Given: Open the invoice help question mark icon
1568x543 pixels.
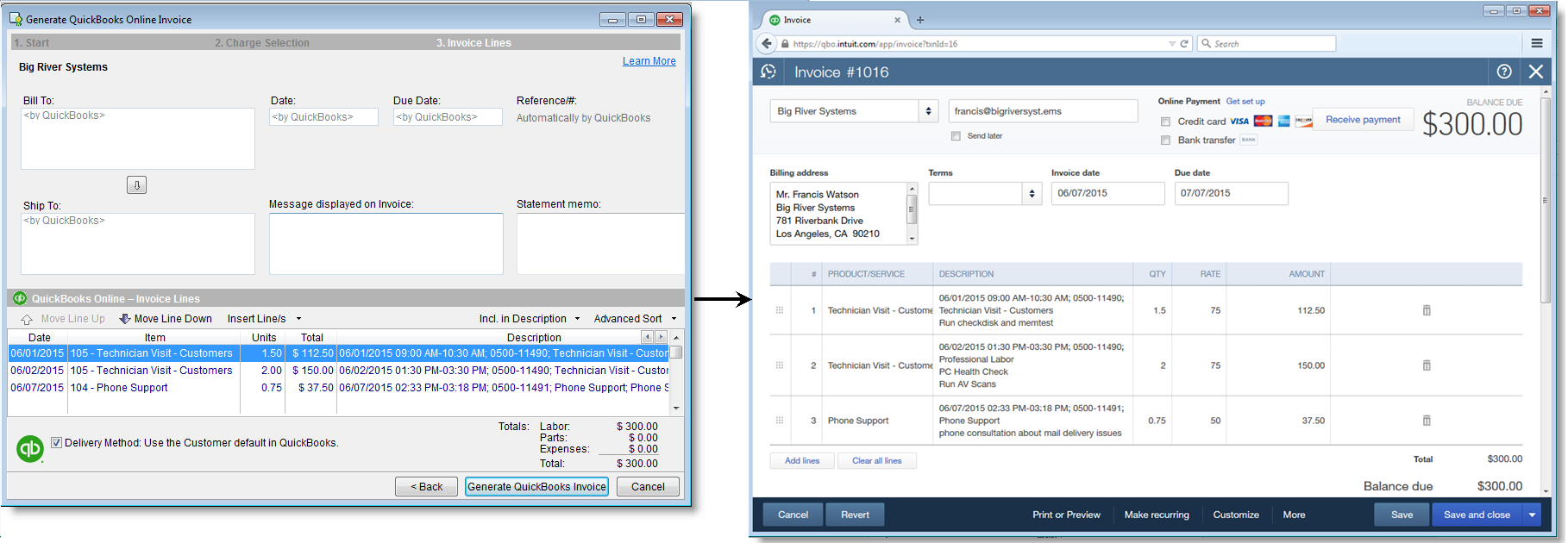Looking at the screenshot, I should tap(1504, 72).
